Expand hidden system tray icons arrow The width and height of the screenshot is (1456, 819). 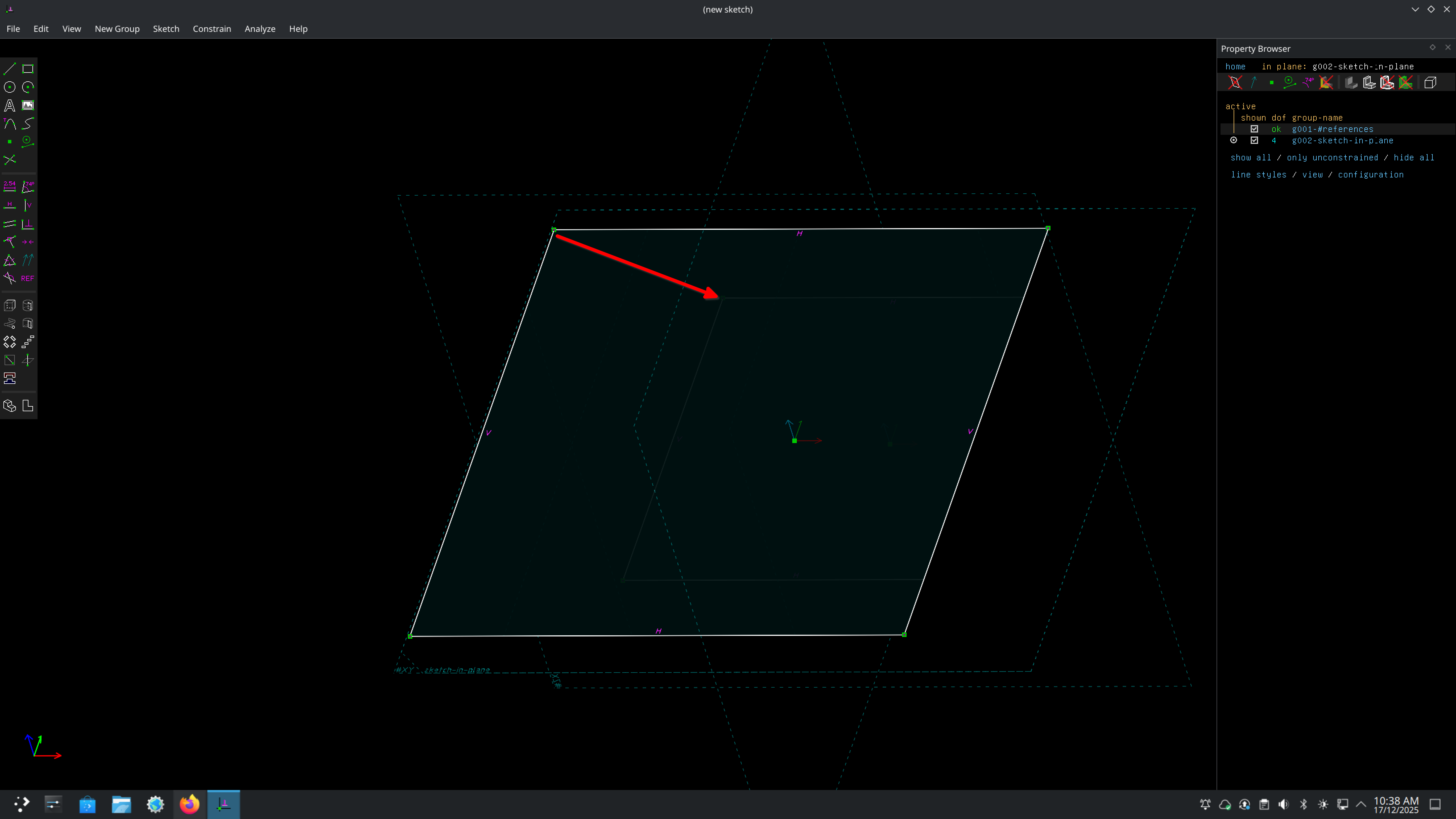(1361, 804)
